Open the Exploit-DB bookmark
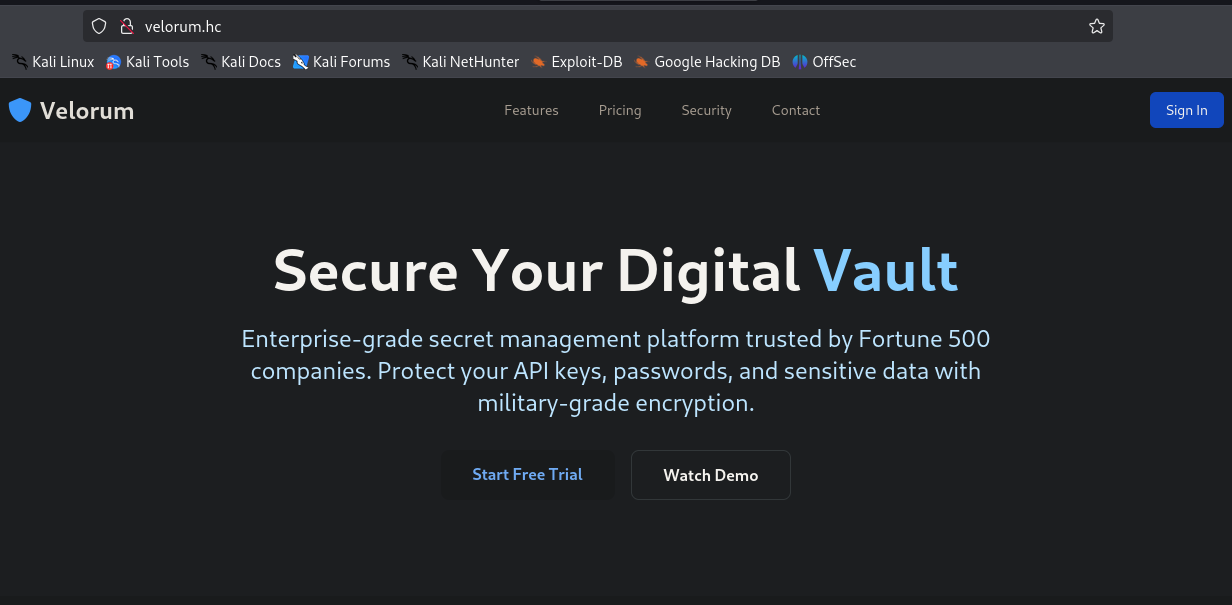 [x=576, y=62]
